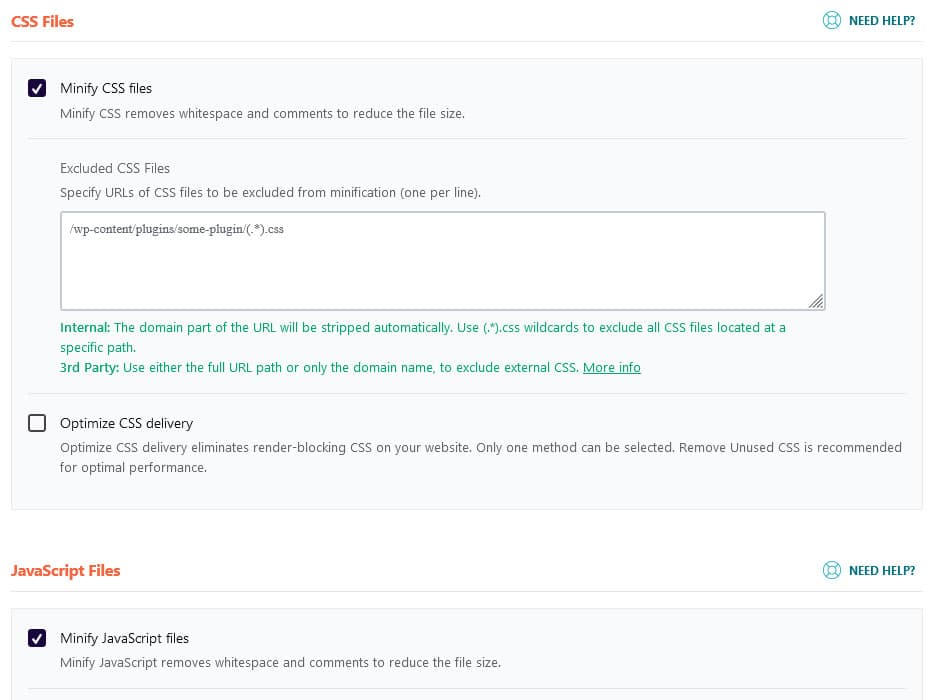
Task: Click the lifebuoy icon in CSS Files header
Action: pyautogui.click(x=831, y=20)
